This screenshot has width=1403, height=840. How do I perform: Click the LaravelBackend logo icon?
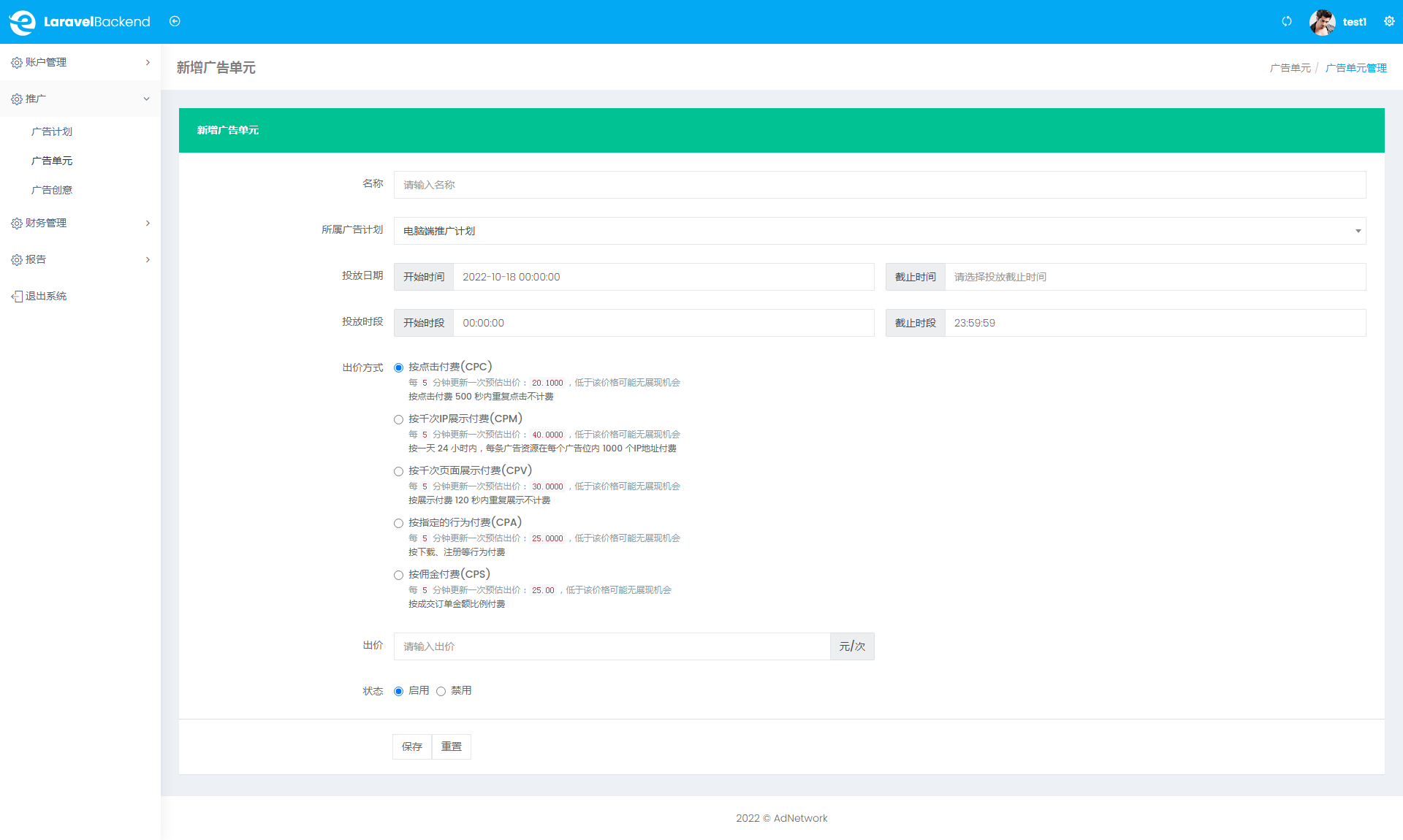[22, 22]
